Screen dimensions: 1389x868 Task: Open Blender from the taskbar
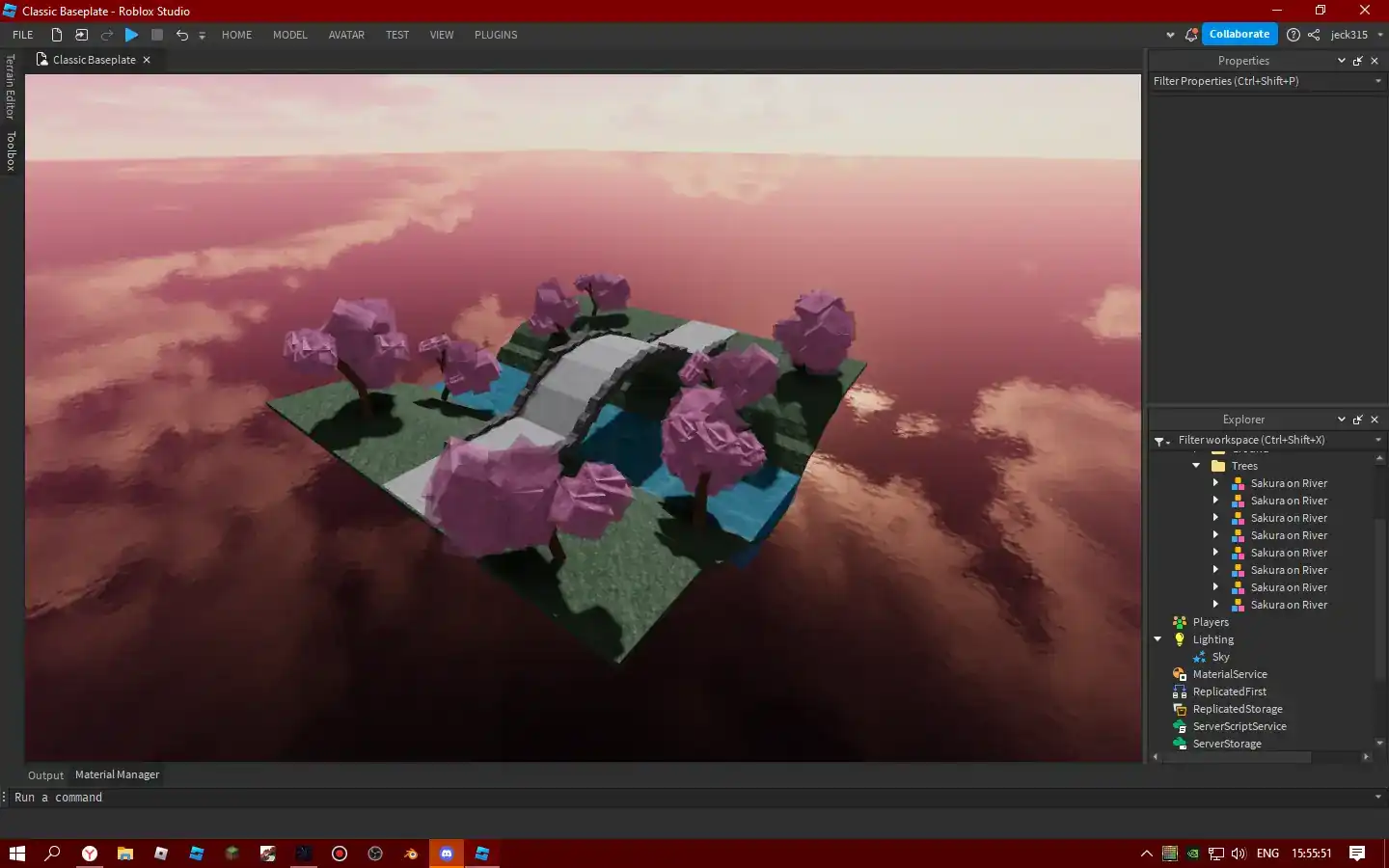(x=411, y=854)
